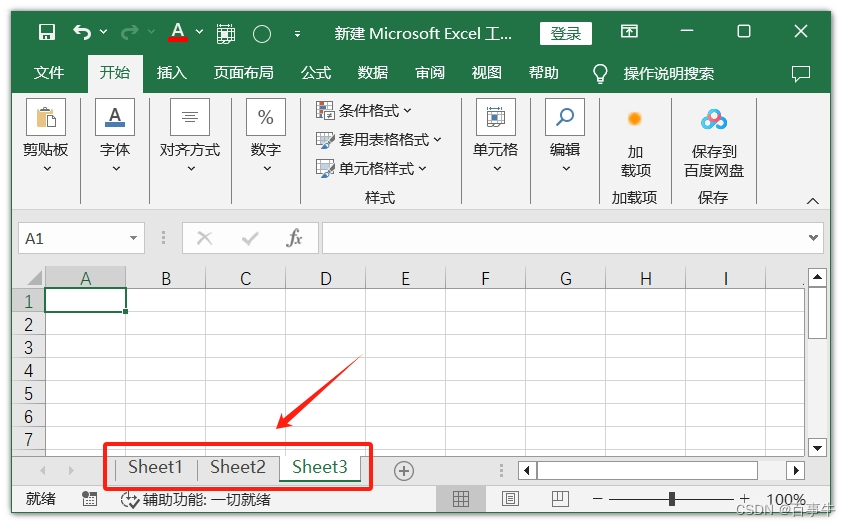Click the macro recording icon in status bar
The image size is (851, 526).
point(89,499)
